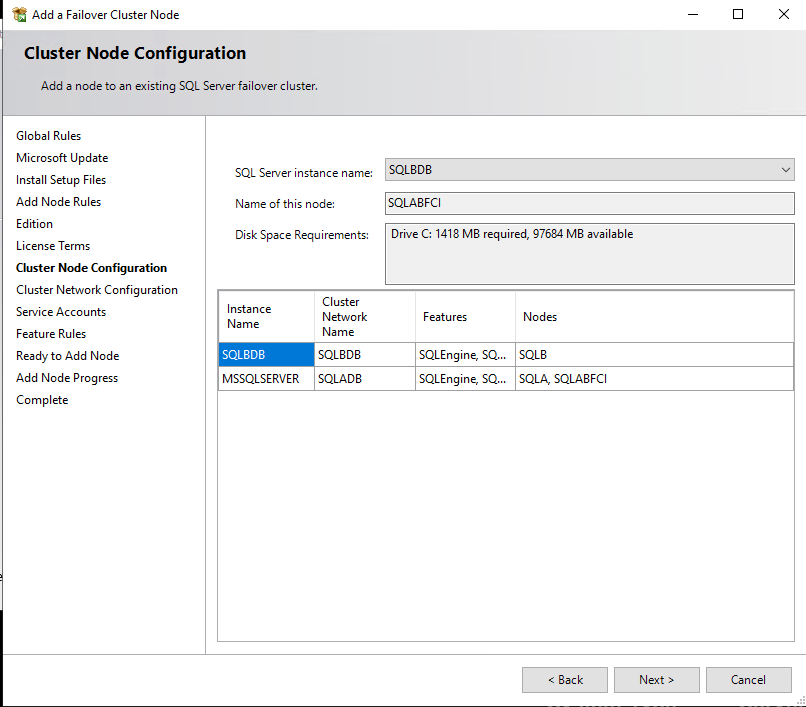Cancel the Add Node wizard
This screenshot has width=806, height=707.
pos(748,680)
